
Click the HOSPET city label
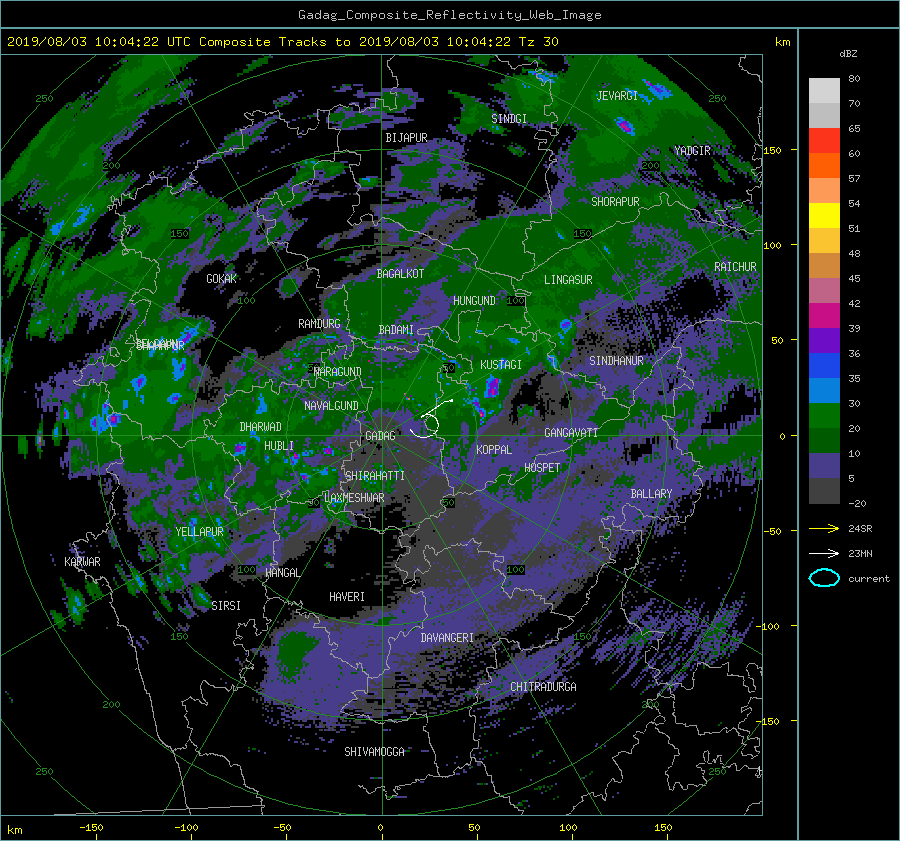542,468
